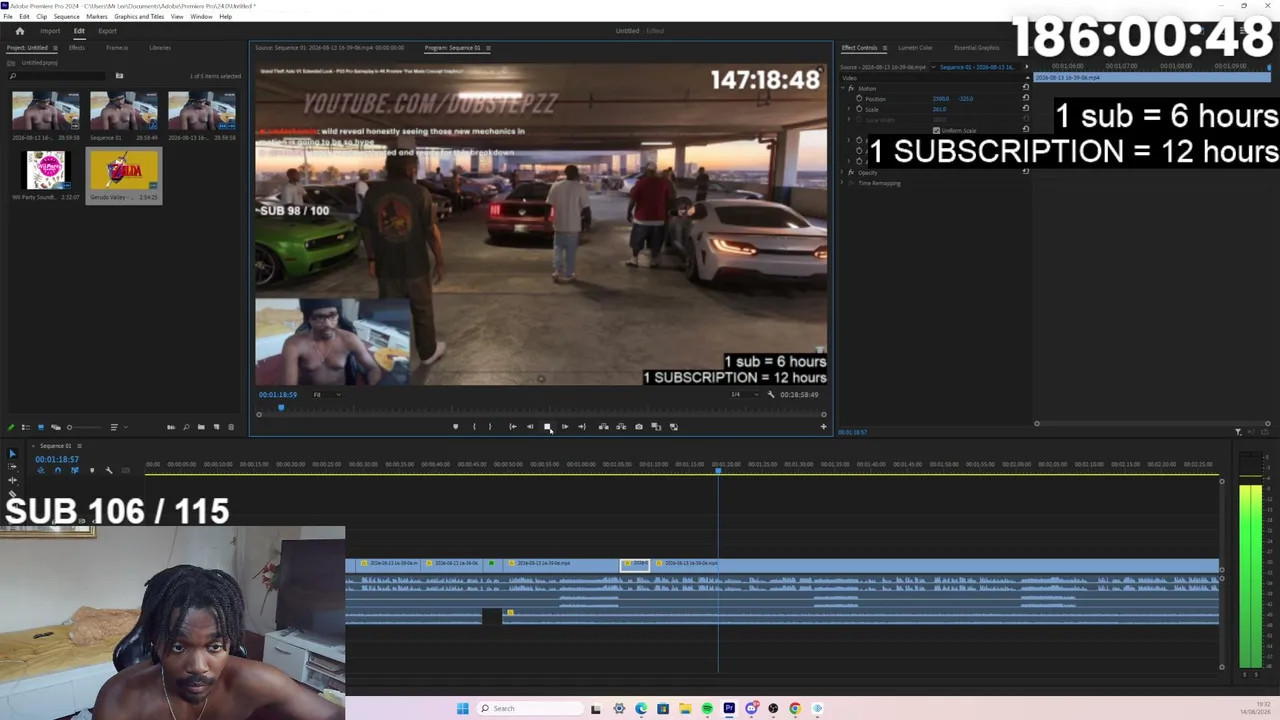1280x720 pixels.
Task: Click the Go to In point icon
Action: click(x=513, y=427)
